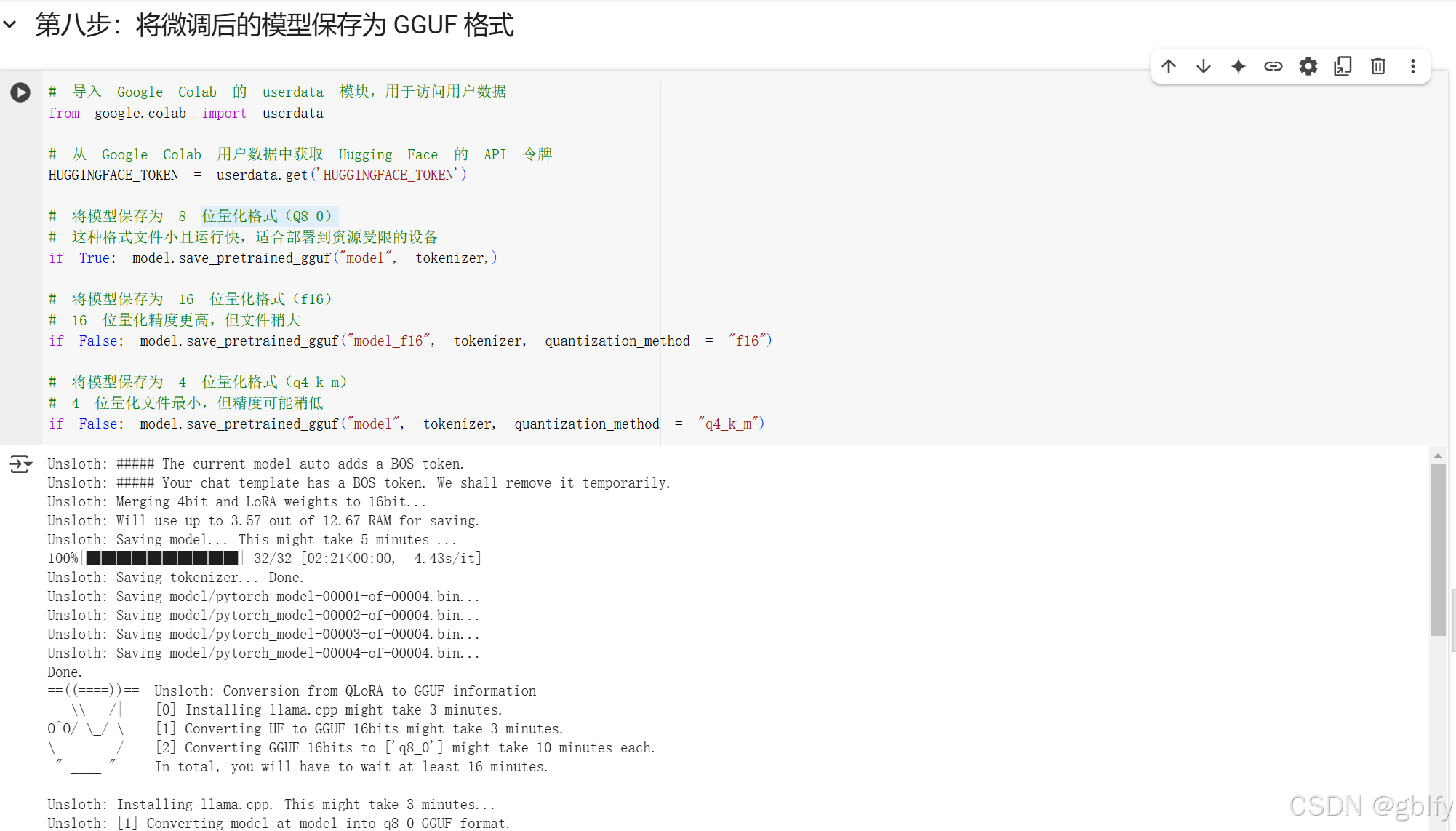Click the "f16" quantization string
The width and height of the screenshot is (1456, 831).
(746, 341)
